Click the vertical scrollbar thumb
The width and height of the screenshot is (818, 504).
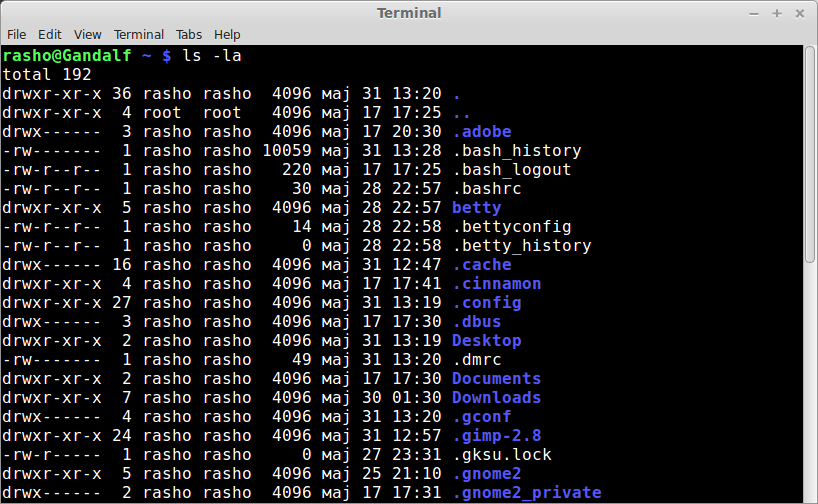[x=809, y=154]
